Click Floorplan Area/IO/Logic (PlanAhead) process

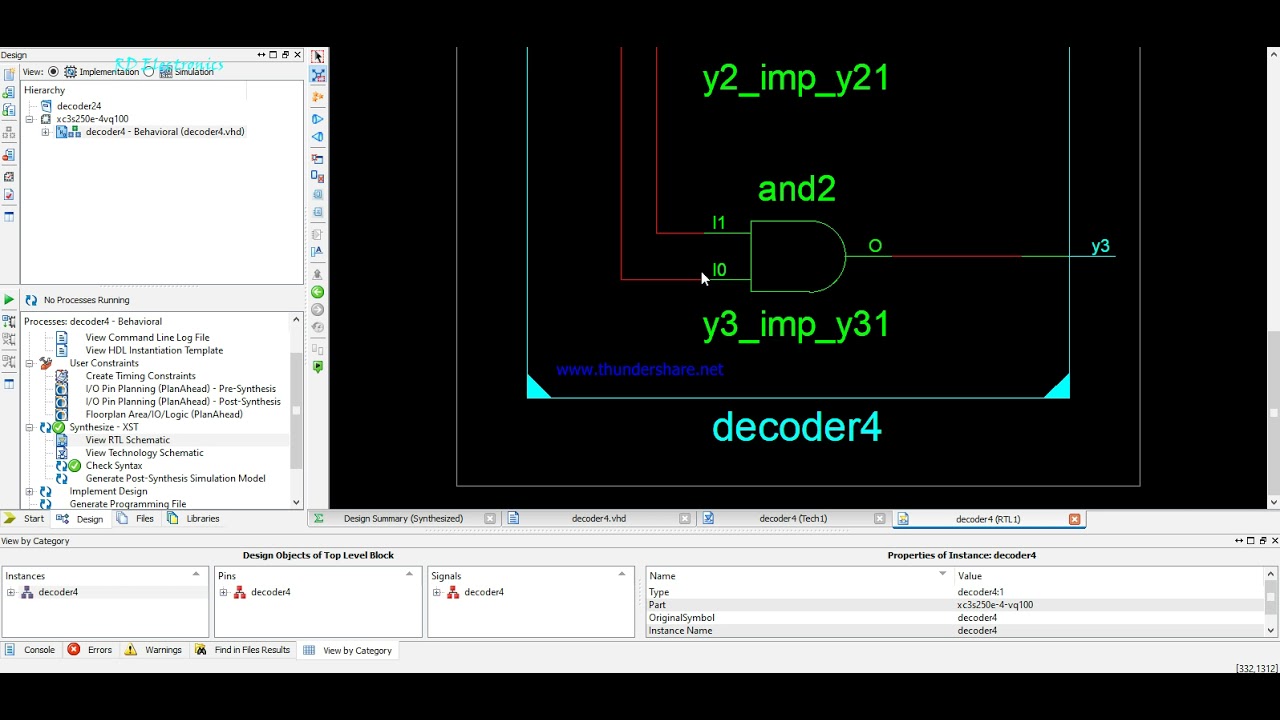[x=164, y=415]
